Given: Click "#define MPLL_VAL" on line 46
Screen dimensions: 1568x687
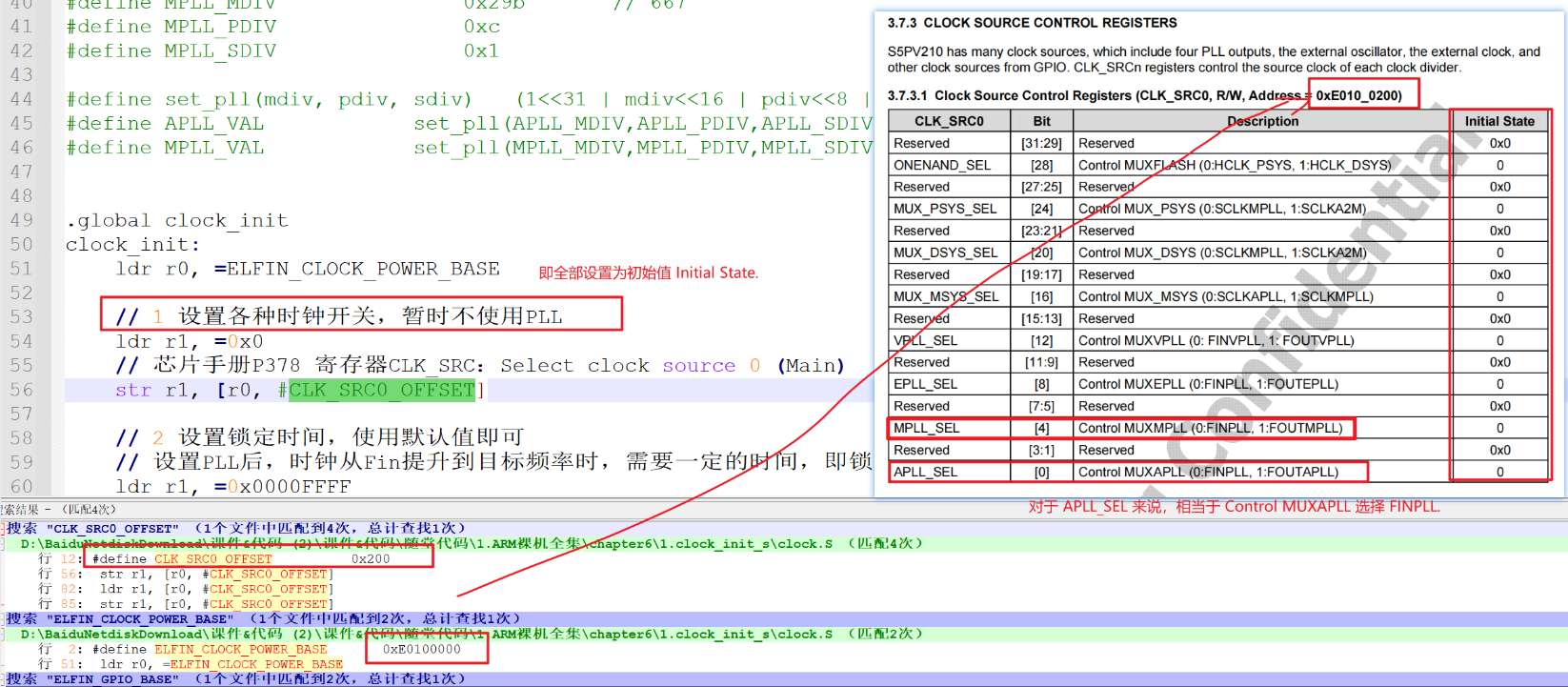Looking at the screenshot, I should point(165,148).
